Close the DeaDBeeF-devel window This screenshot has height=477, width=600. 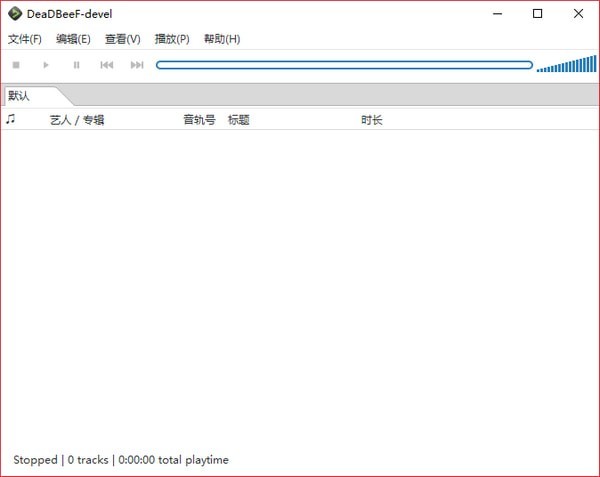click(579, 14)
